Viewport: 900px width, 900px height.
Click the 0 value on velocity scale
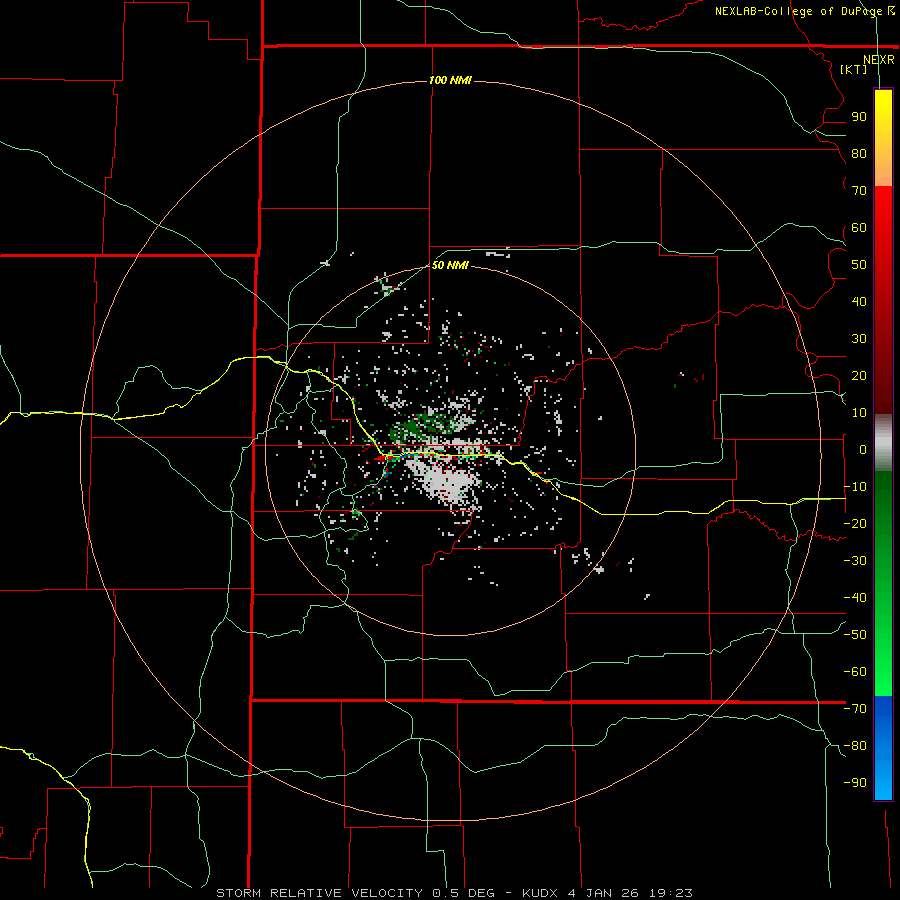tap(863, 449)
